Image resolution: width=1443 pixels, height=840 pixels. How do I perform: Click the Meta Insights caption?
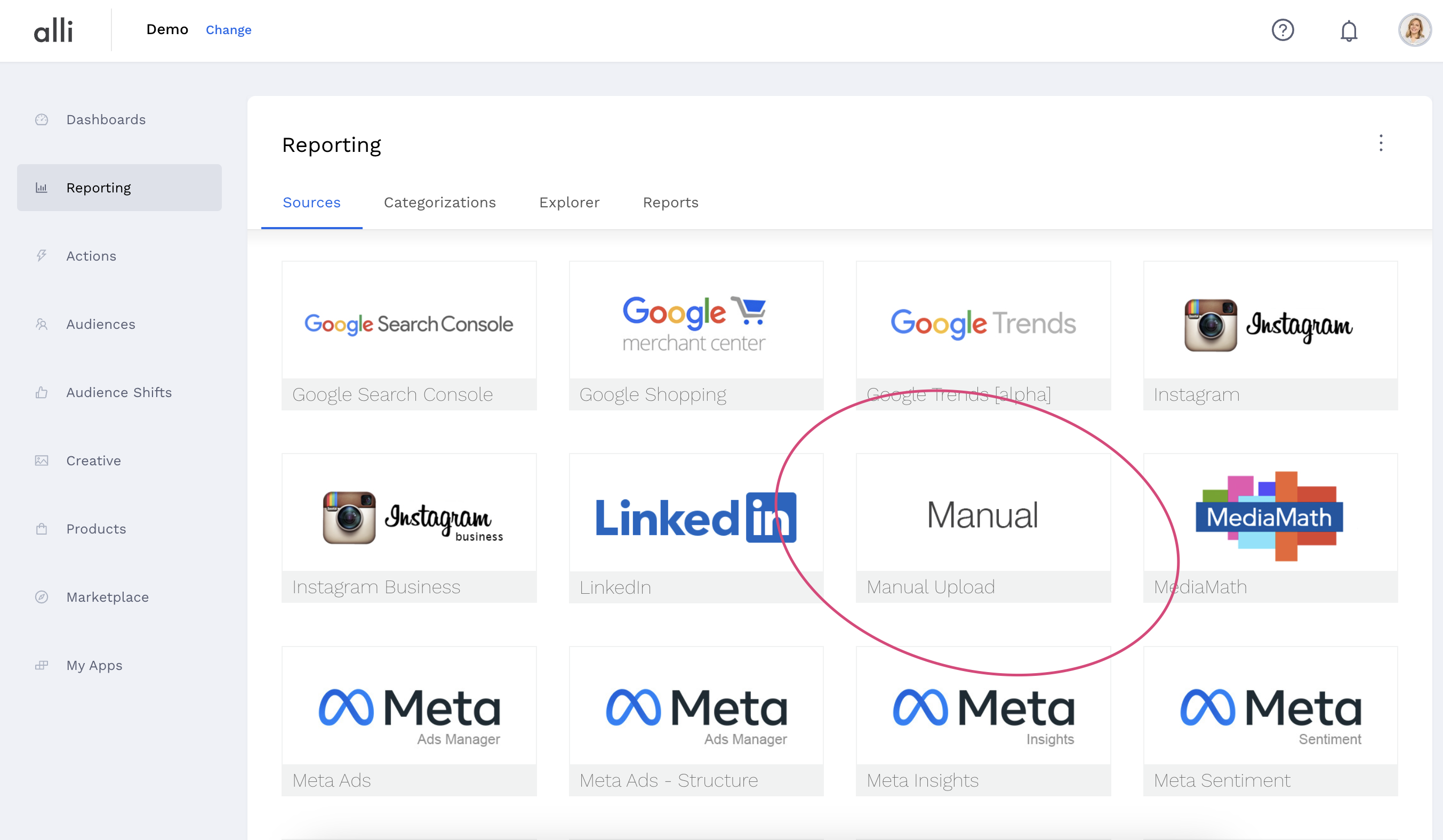tap(923, 780)
